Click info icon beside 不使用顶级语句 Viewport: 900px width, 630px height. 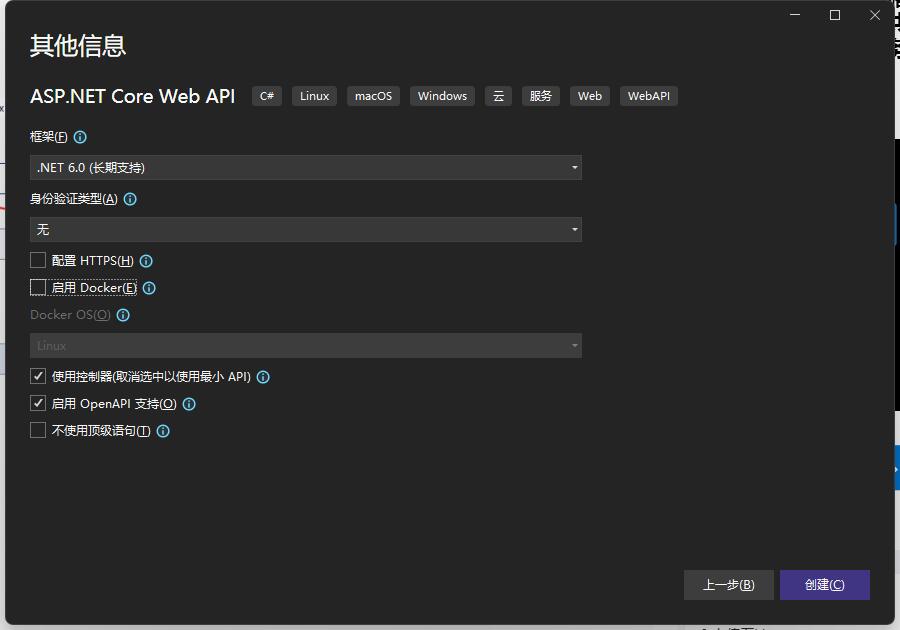(163, 431)
